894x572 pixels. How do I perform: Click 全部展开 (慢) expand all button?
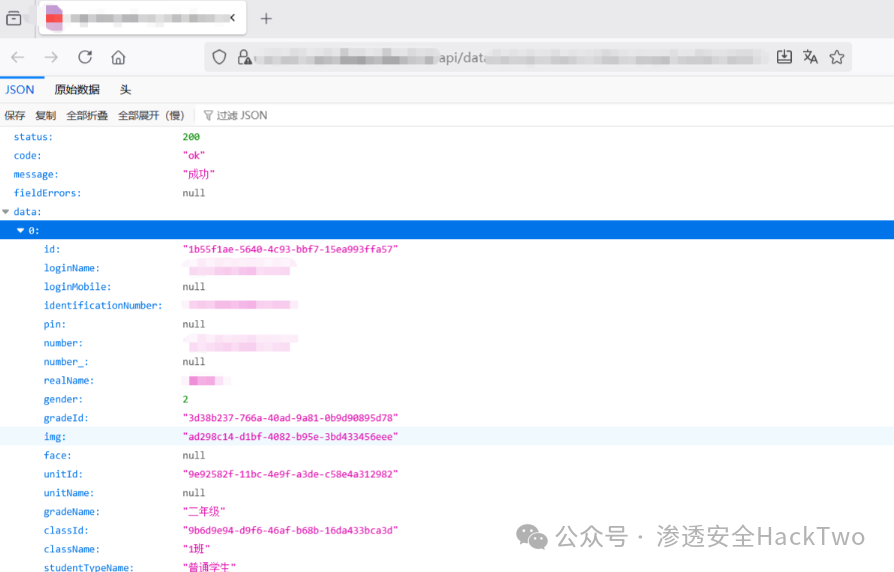tap(151, 115)
